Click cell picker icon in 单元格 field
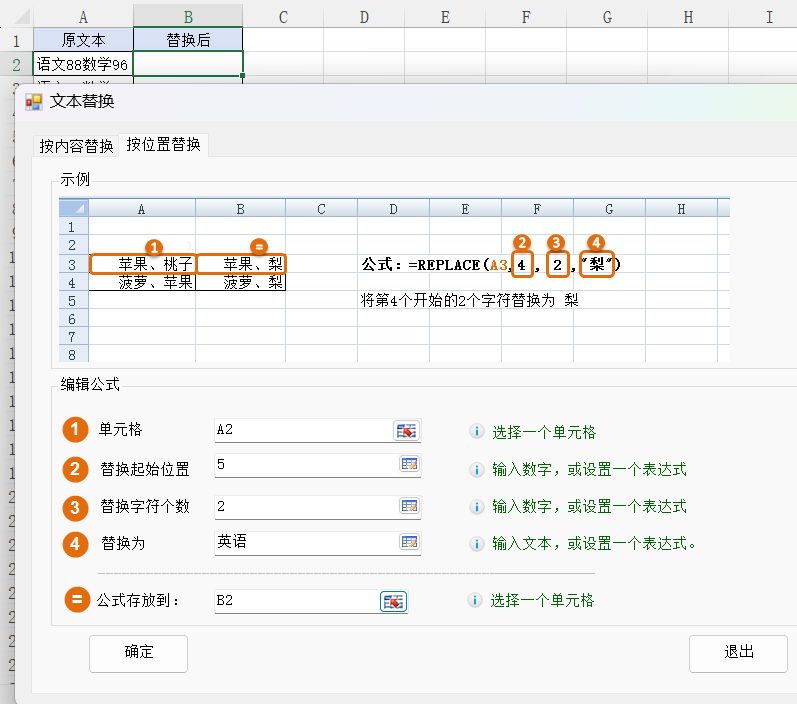Image resolution: width=797 pixels, height=704 pixels. click(x=407, y=431)
